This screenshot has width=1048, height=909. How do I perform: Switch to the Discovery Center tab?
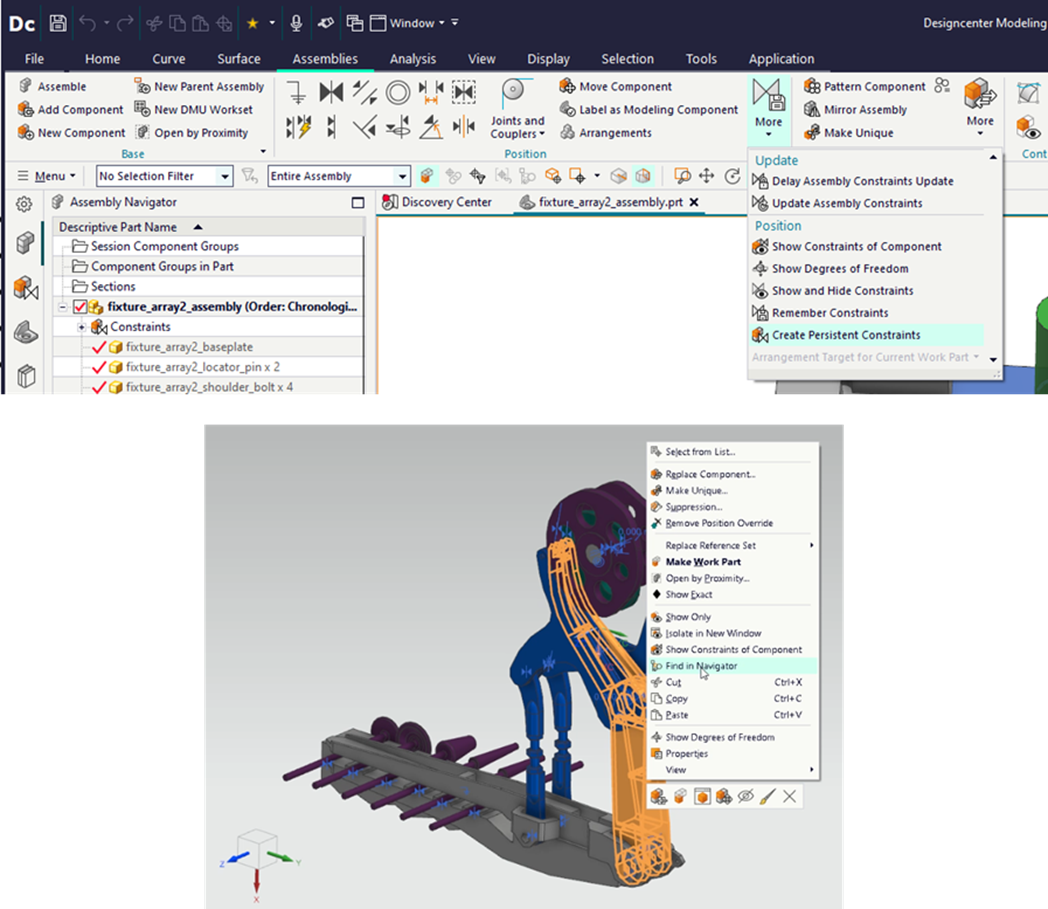437,202
